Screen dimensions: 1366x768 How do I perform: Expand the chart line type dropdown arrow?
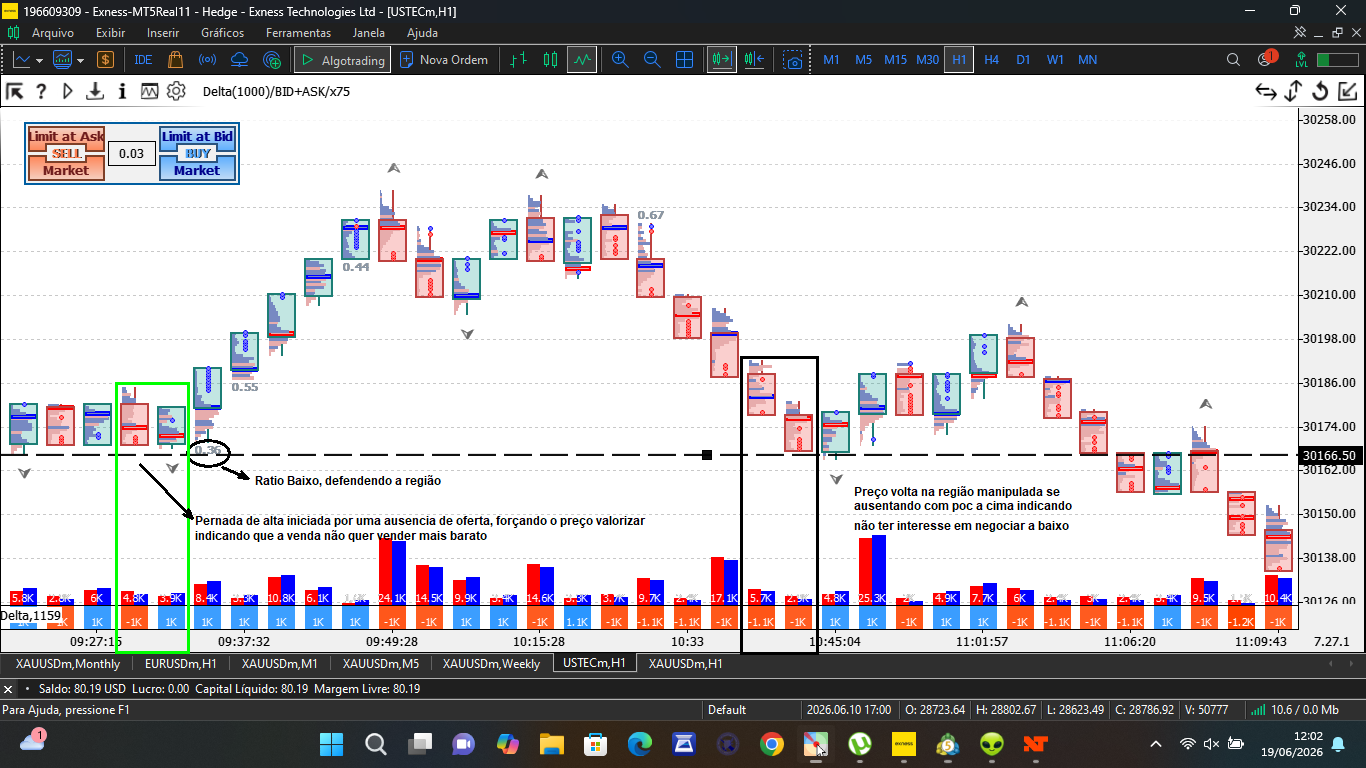coord(39,60)
